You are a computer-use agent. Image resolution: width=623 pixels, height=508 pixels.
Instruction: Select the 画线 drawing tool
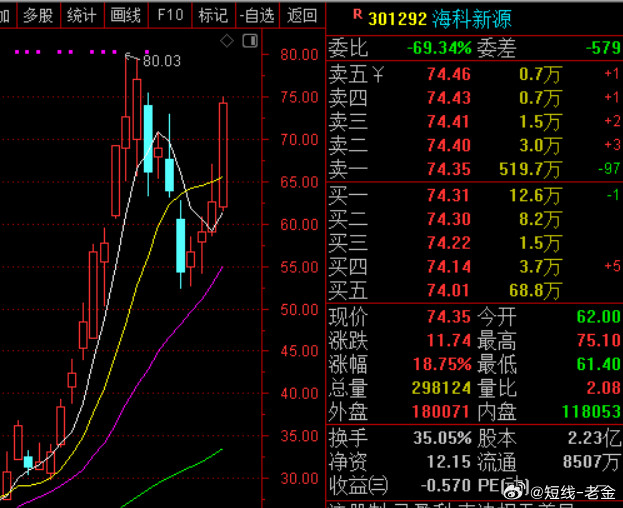click(126, 15)
